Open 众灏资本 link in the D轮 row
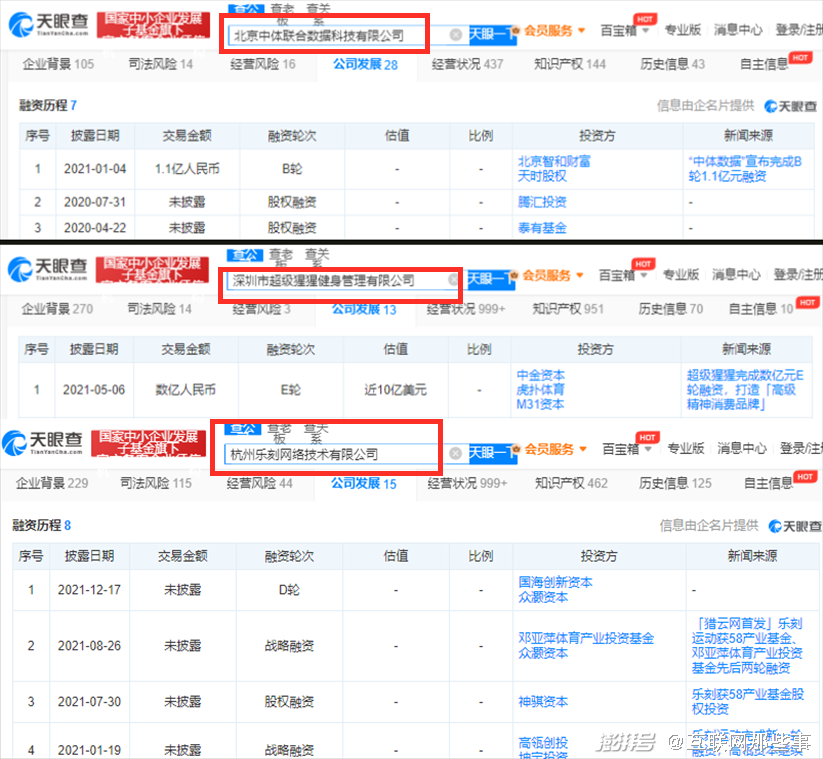 pyautogui.click(x=543, y=597)
